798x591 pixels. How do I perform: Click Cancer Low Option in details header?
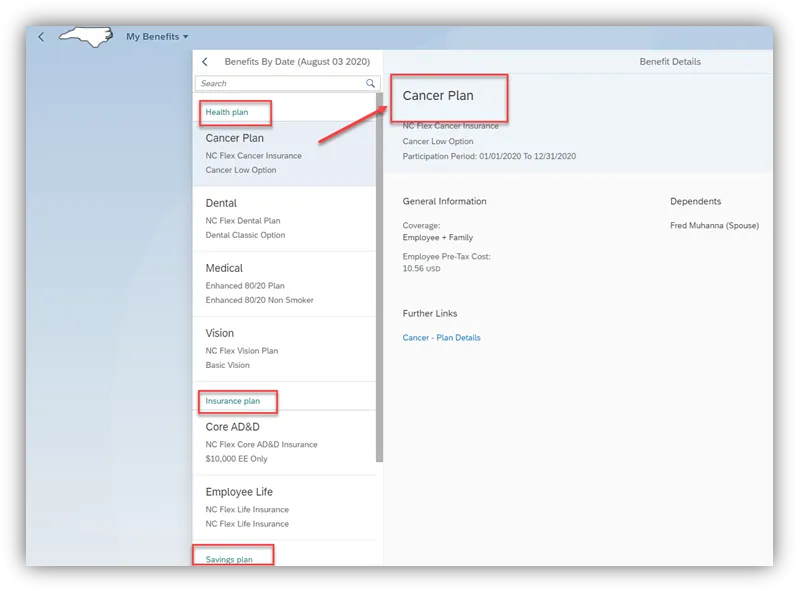tap(438, 142)
